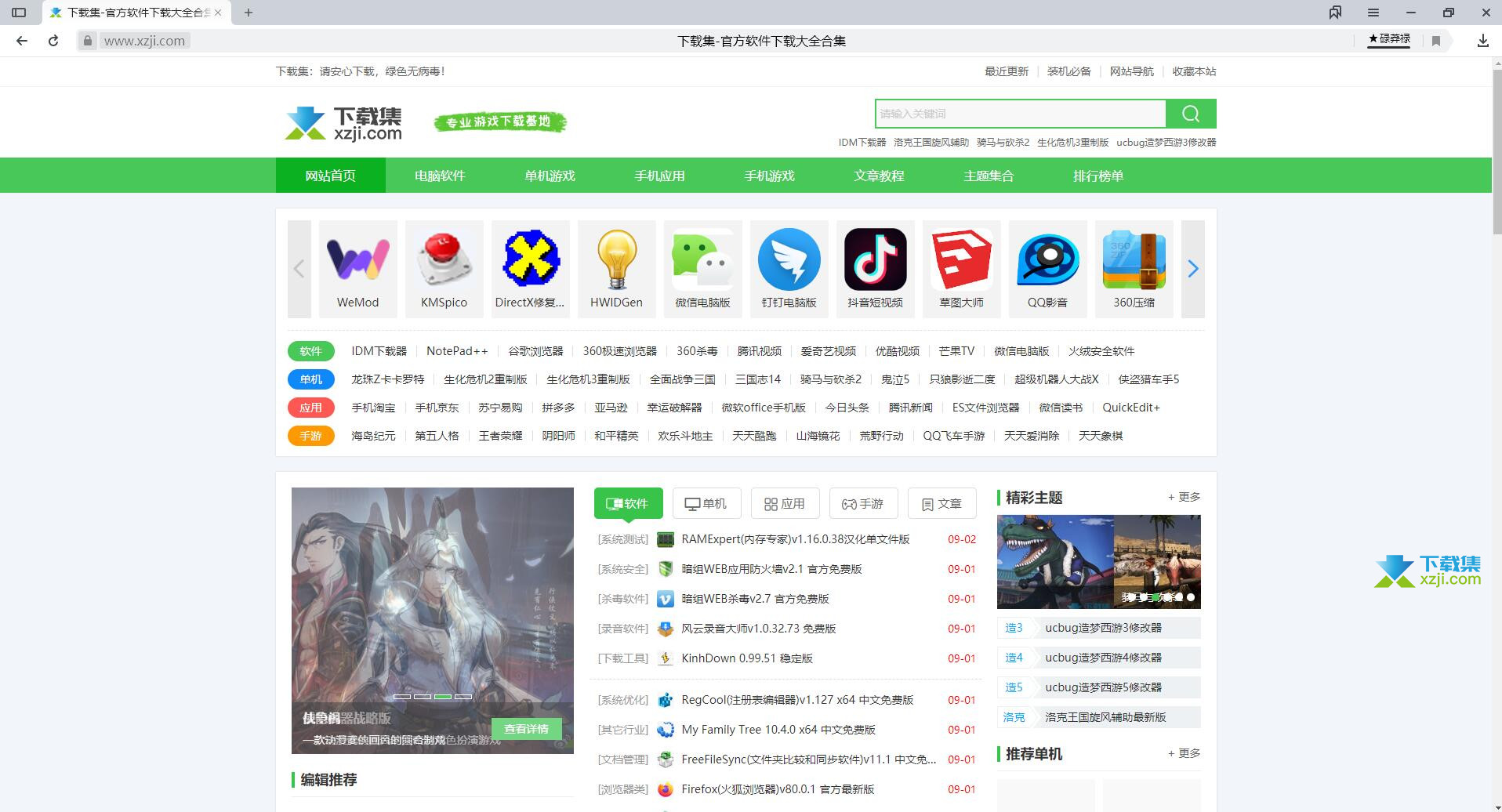
Task: Open the HWIDGen lightbulb icon
Action: pyautogui.click(x=616, y=260)
